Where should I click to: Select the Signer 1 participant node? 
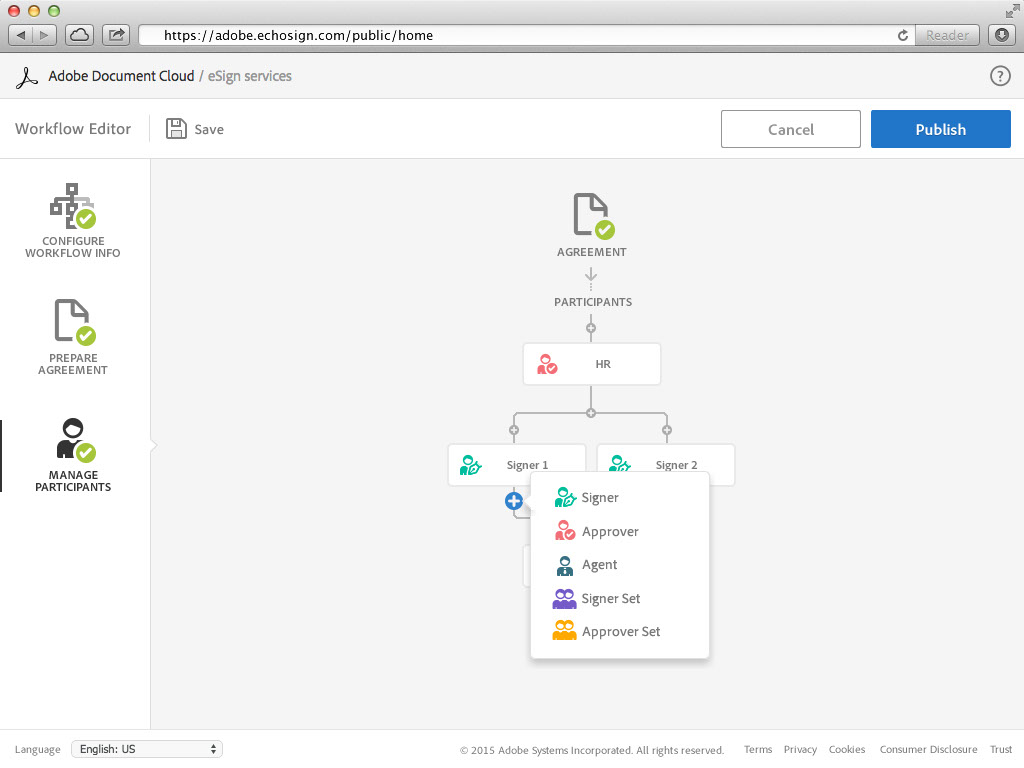coord(516,465)
